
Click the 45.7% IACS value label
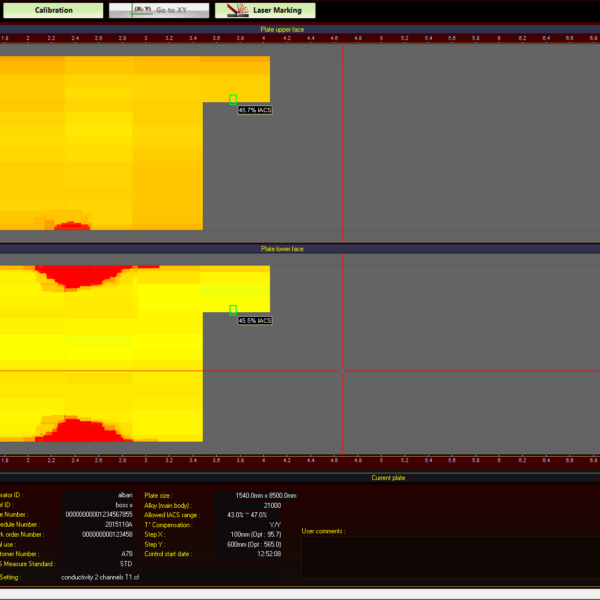pyautogui.click(x=255, y=110)
